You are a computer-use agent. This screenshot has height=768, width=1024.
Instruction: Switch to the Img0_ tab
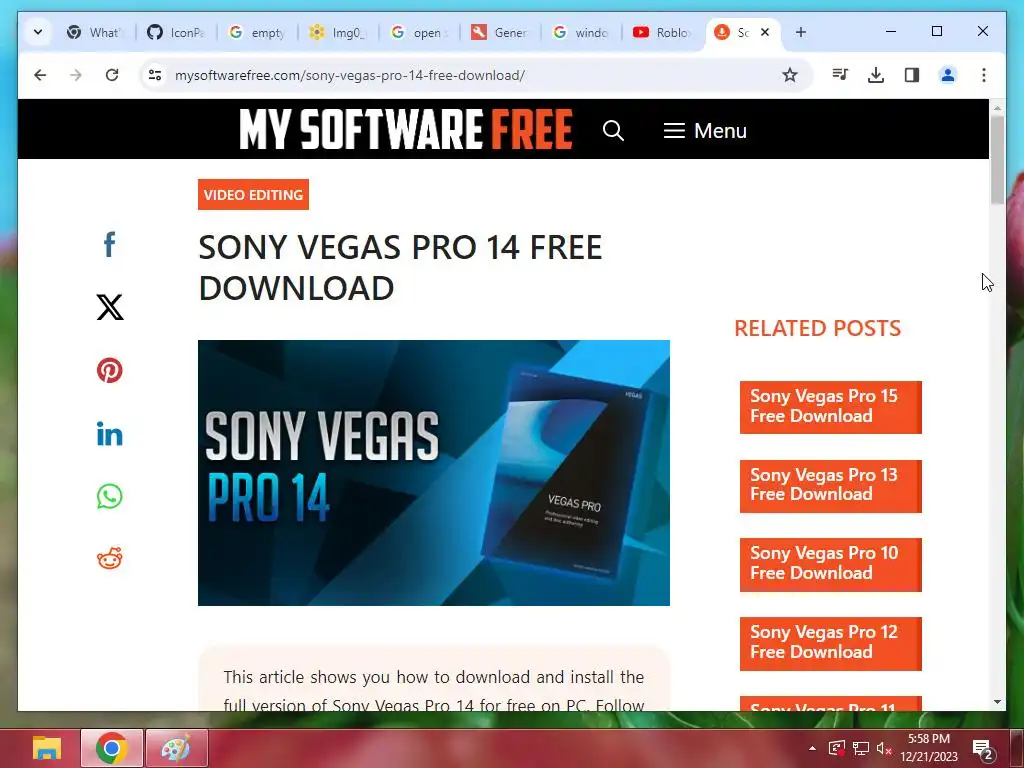(338, 32)
